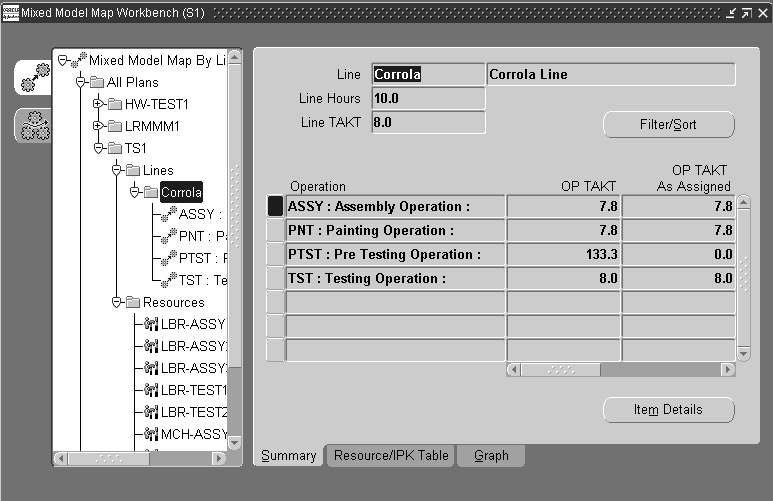
Task: Click the Oracle window icon in title bar
Action: 10,13
